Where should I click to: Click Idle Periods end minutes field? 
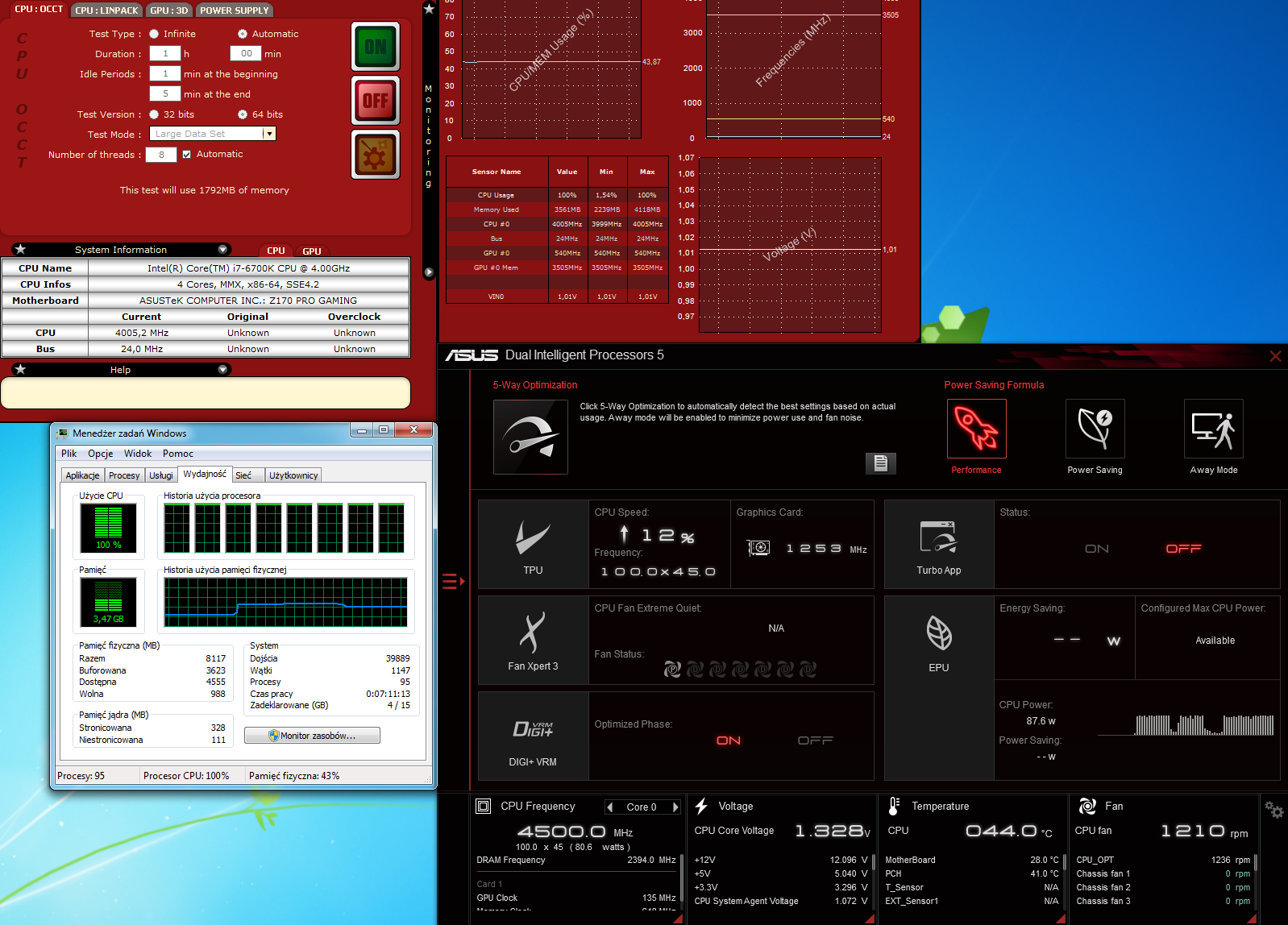165,94
